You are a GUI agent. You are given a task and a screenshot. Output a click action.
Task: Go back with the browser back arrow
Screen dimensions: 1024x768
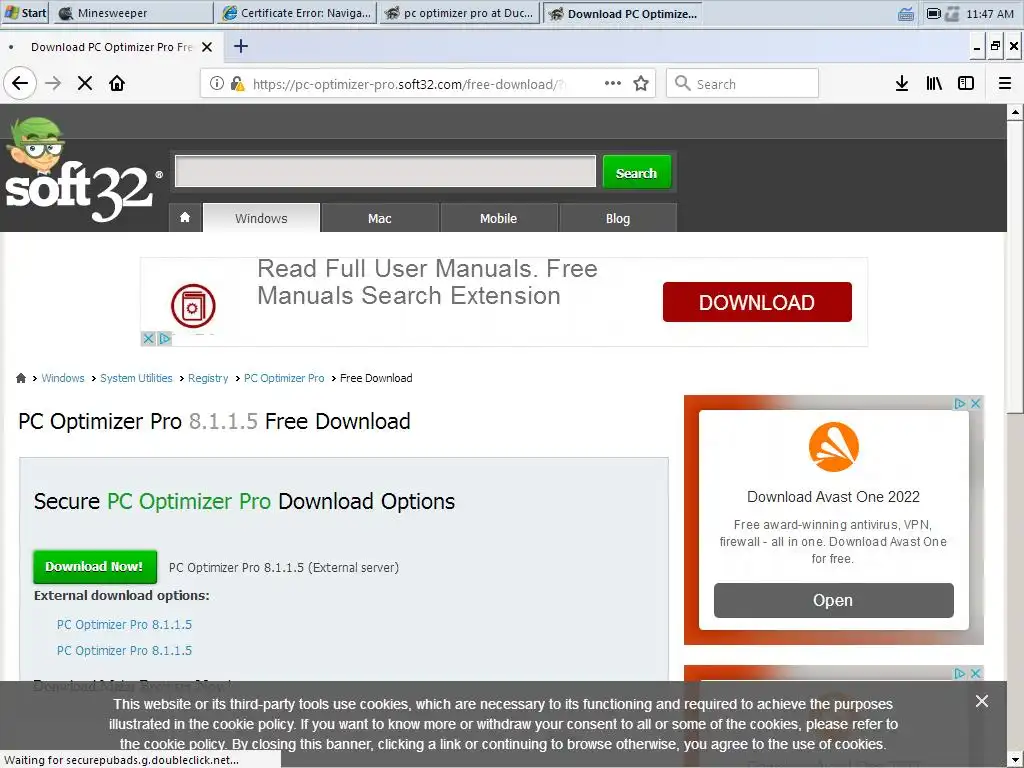[20, 84]
